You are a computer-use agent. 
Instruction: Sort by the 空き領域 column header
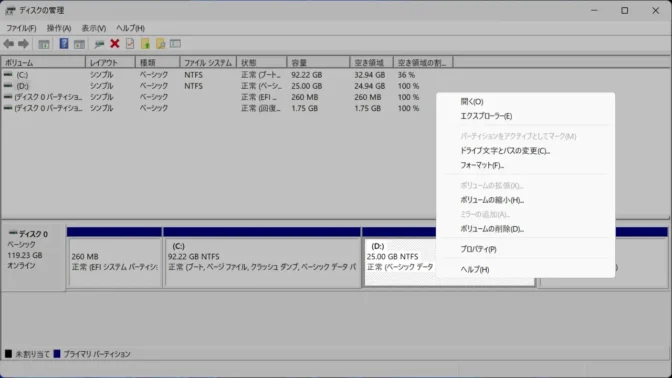tap(372, 63)
